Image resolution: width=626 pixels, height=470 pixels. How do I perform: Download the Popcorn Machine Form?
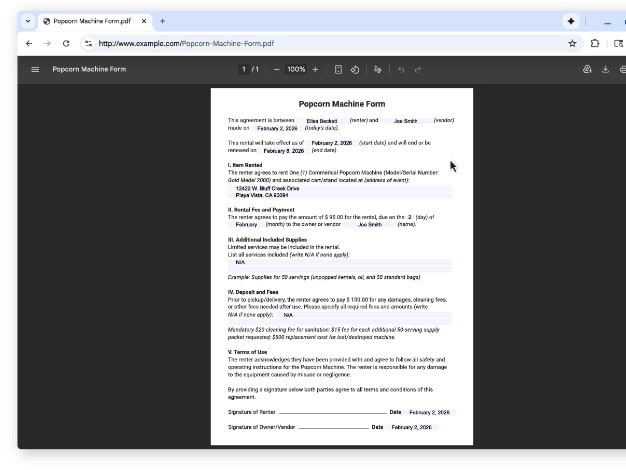coord(605,69)
